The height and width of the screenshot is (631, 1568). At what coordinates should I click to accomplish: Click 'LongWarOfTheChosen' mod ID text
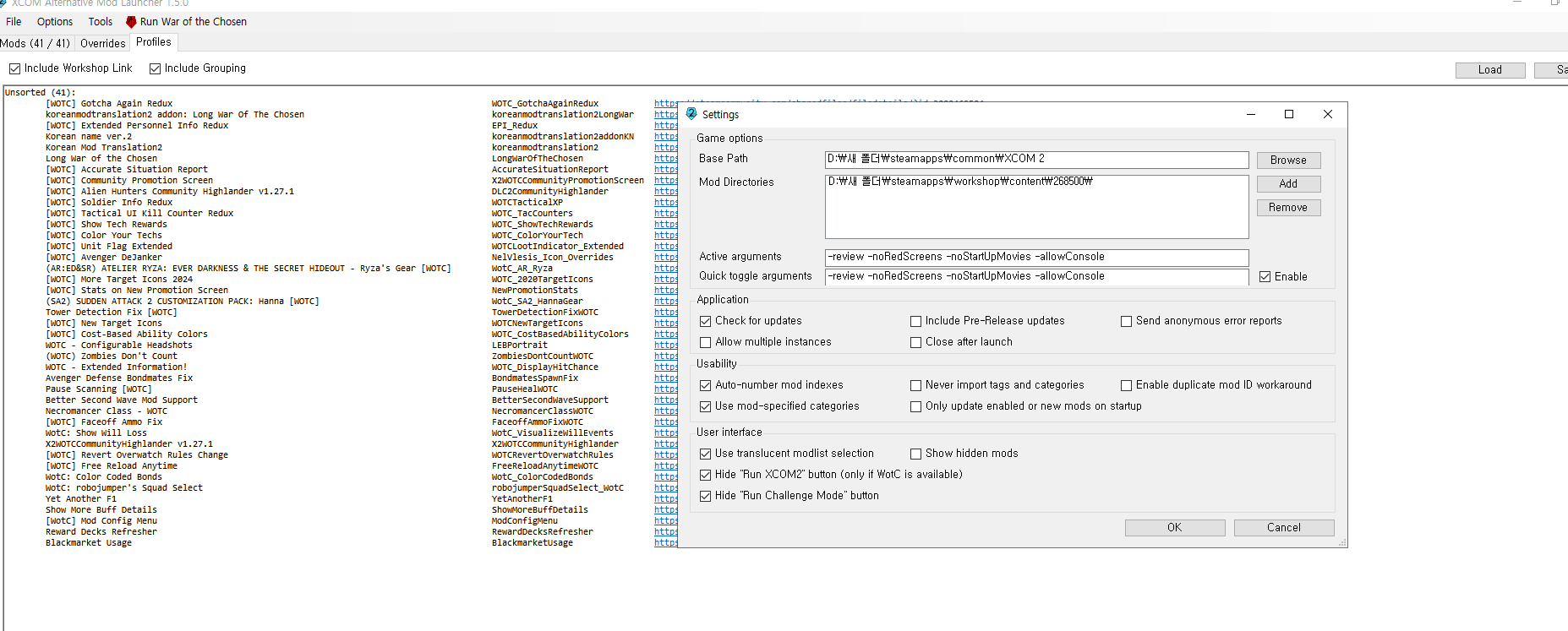point(538,159)
